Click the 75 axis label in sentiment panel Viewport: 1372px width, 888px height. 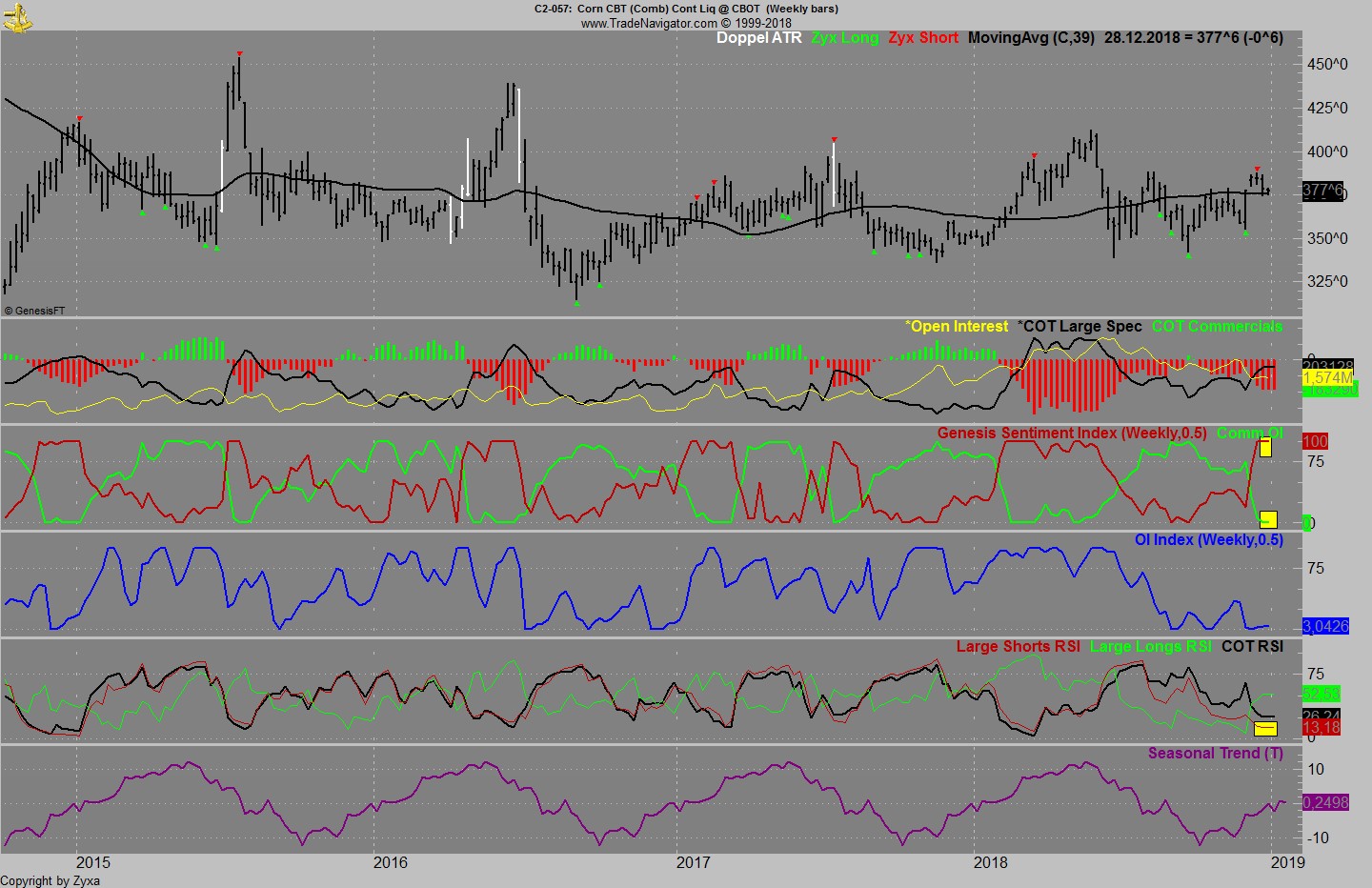pos(1316,462)
